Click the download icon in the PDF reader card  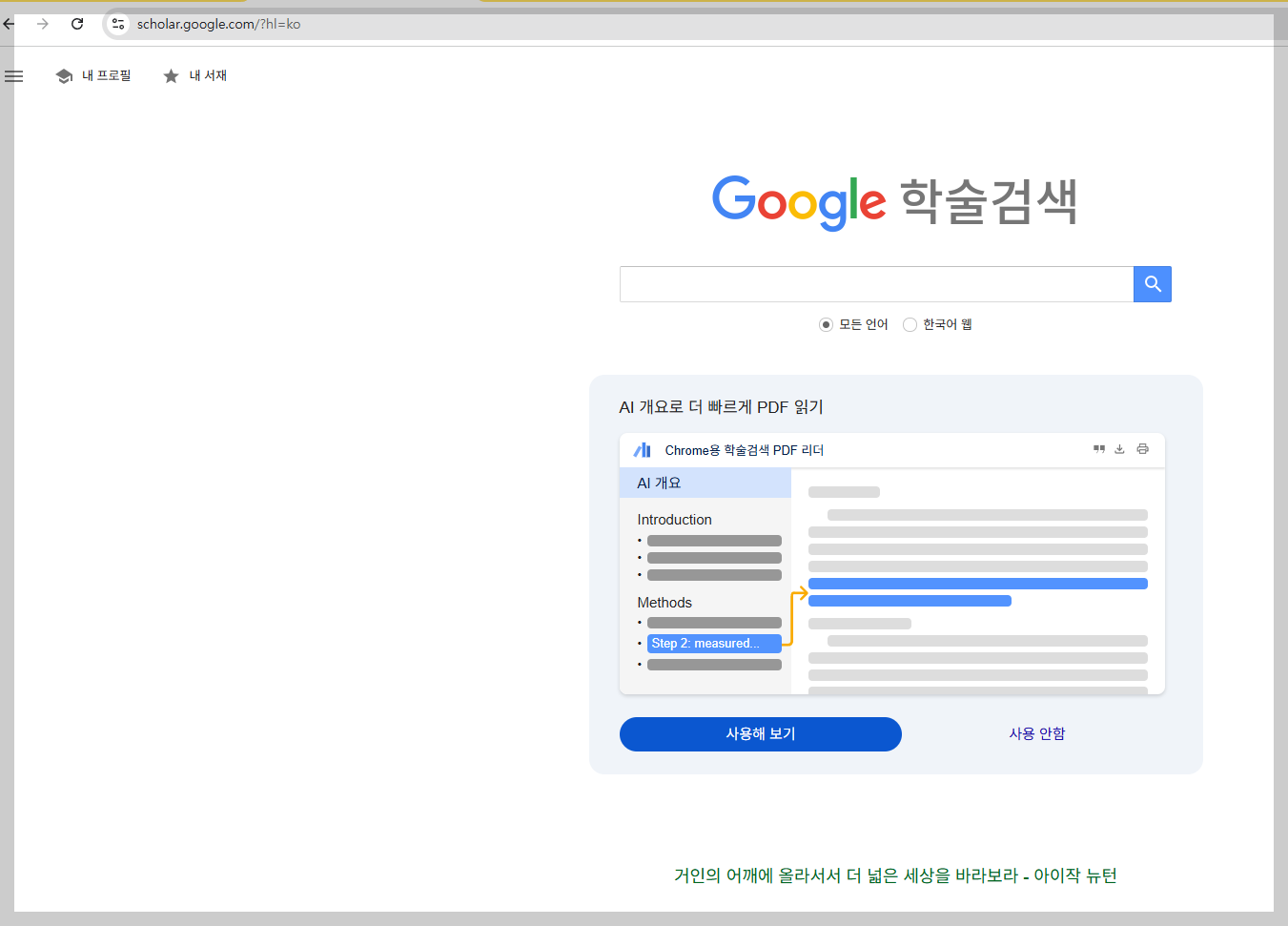click(1118, 448)
